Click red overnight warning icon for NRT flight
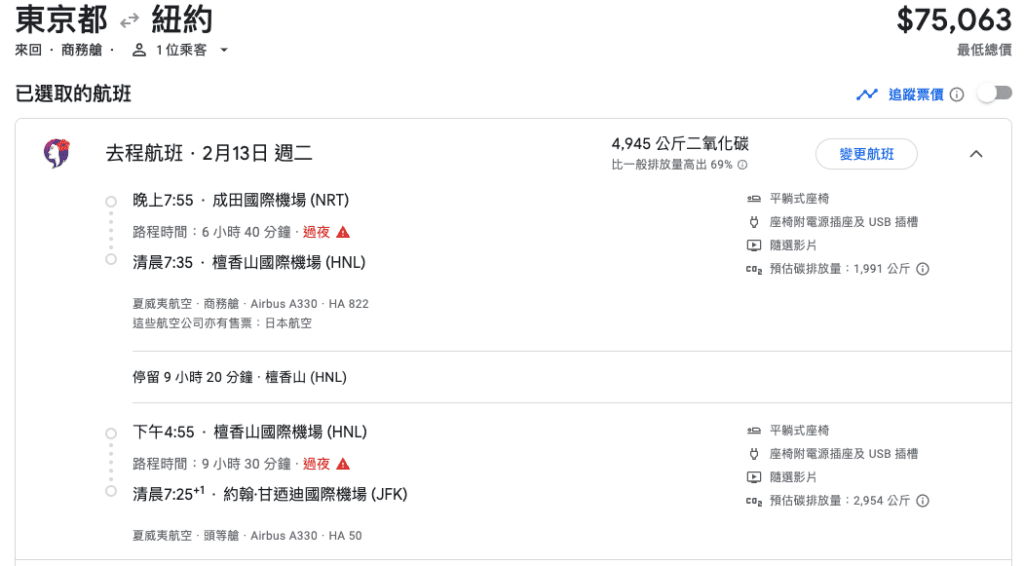This screenshot has width=1024, height=566. [x=343, y=232]
